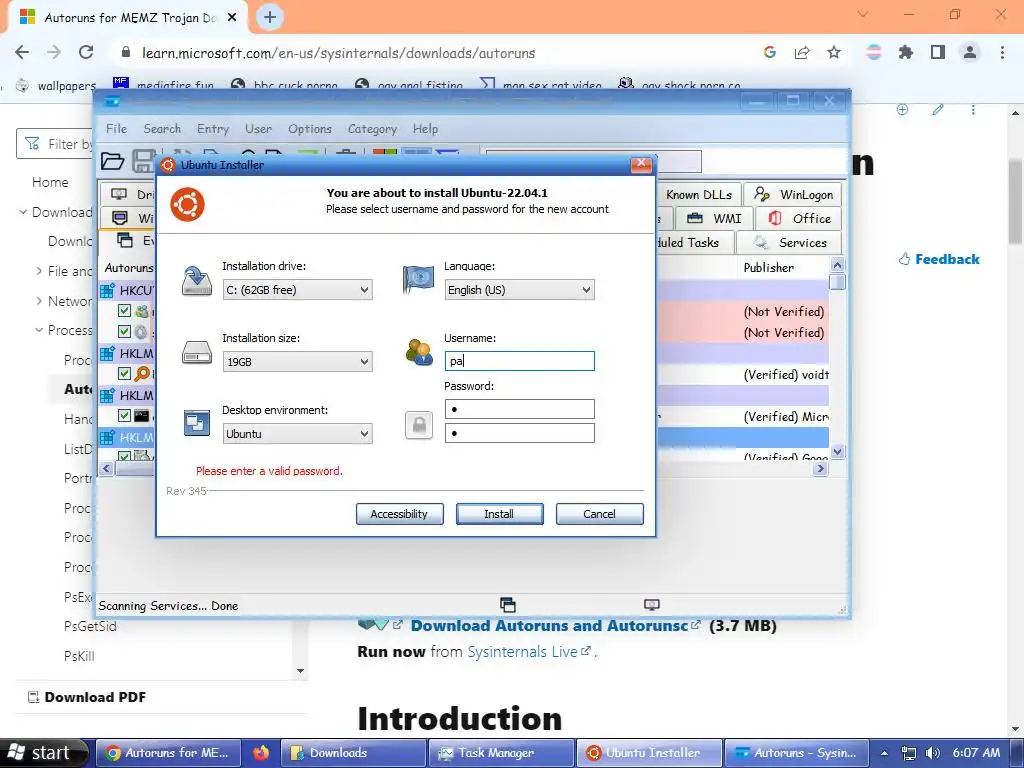Open Language dropdown
1024x768 pixels.
pyautogui.click(x=519, y=290)
